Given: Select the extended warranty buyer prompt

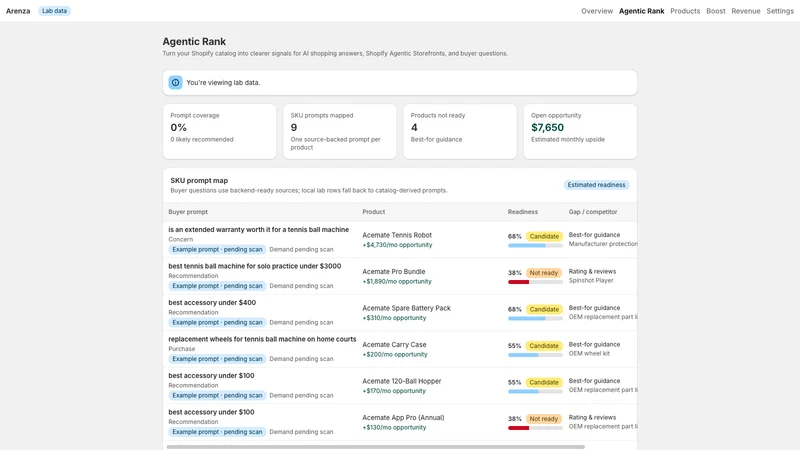Looking at the screenshot, I should pos(259,230).
